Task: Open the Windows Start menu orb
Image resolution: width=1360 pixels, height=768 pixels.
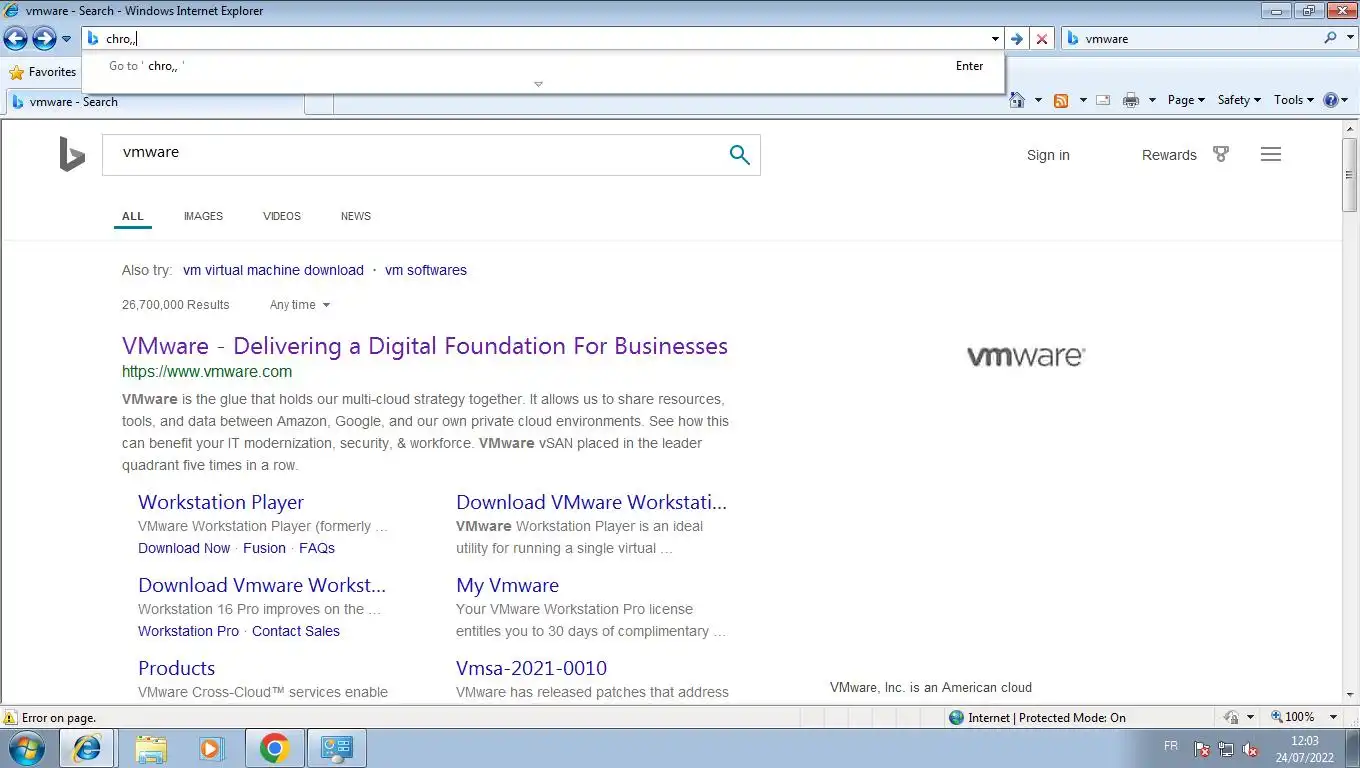Action: click(26, 748)
